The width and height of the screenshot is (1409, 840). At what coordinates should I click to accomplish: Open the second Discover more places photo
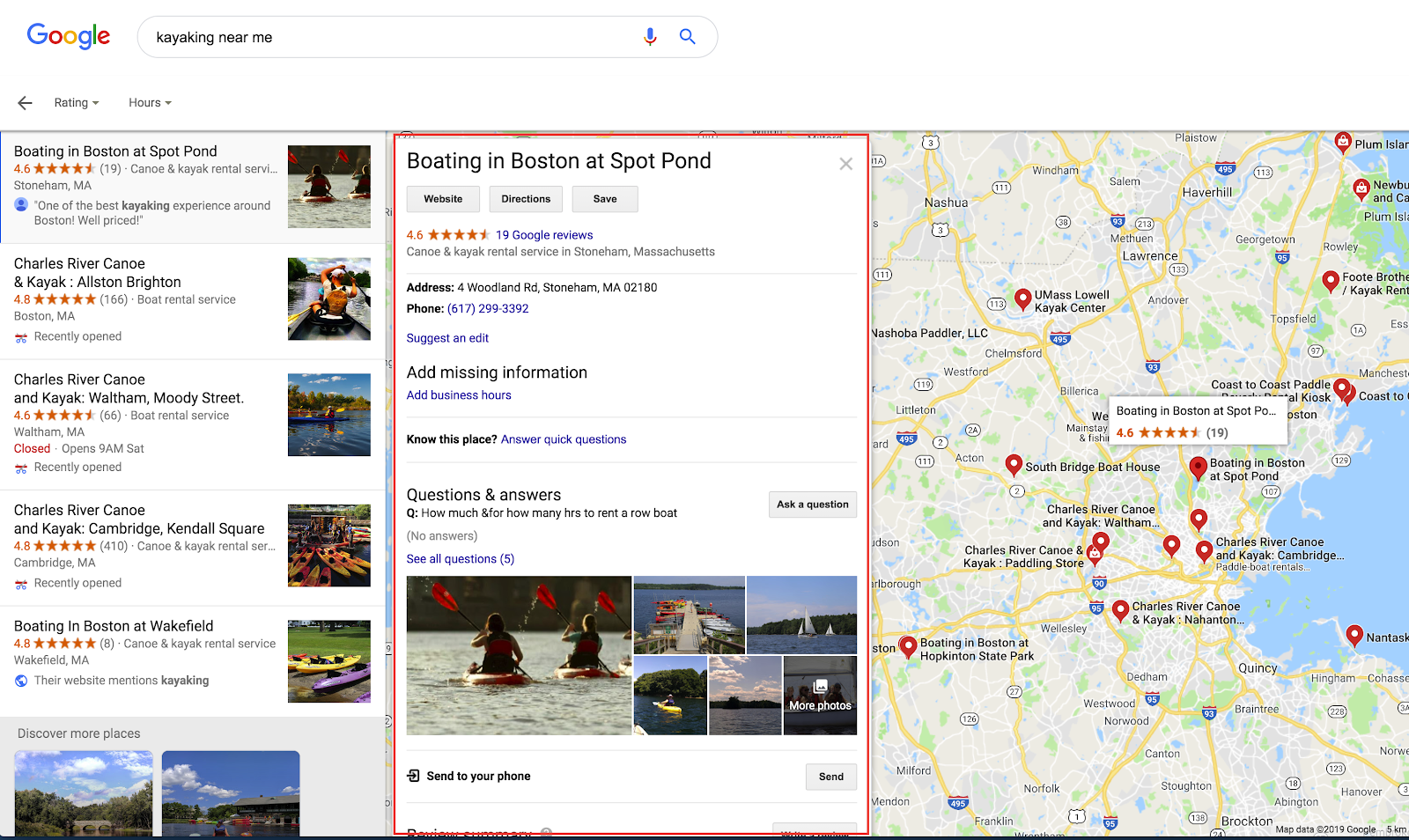(x=231, y=793)
